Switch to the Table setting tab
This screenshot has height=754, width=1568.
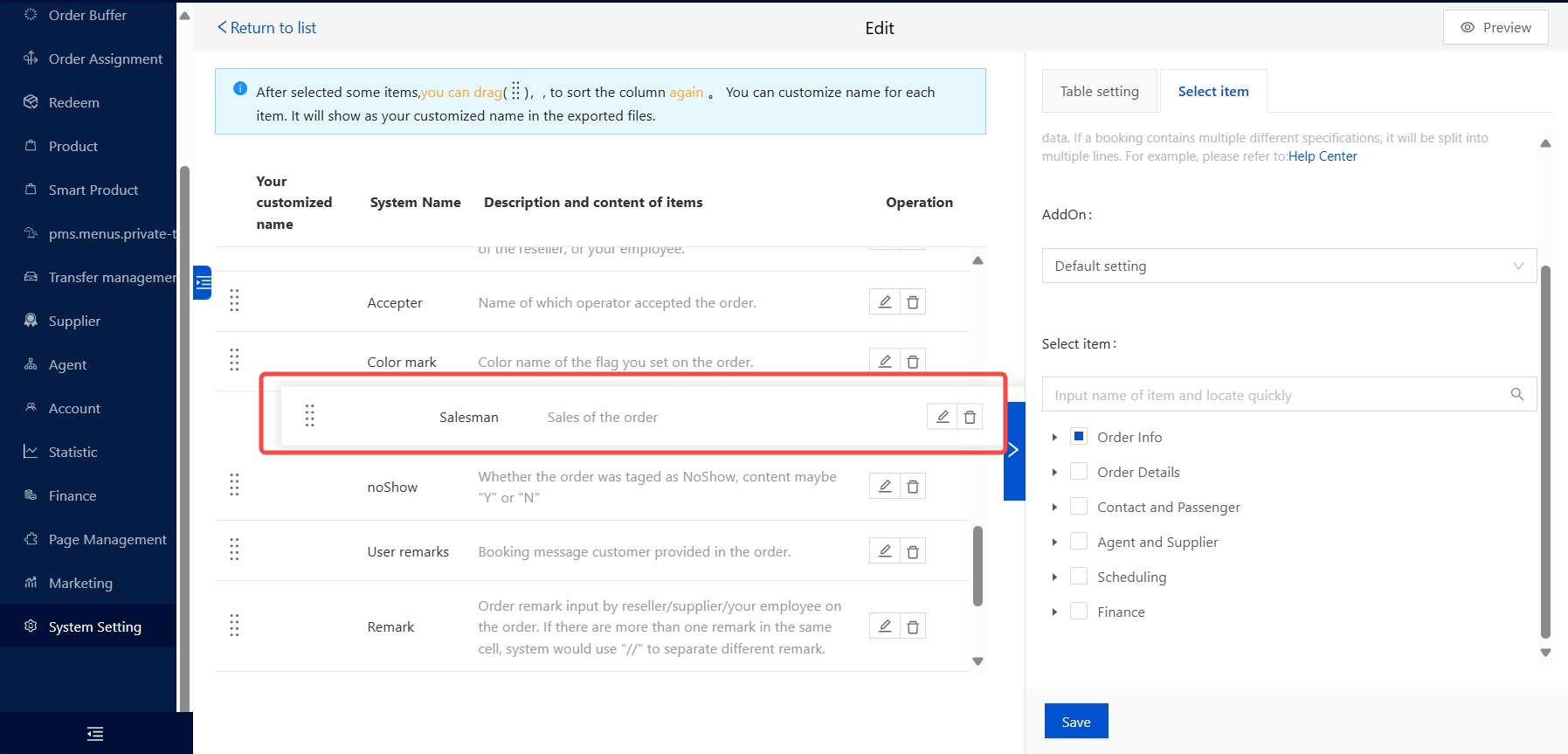tap(1099, 91)
